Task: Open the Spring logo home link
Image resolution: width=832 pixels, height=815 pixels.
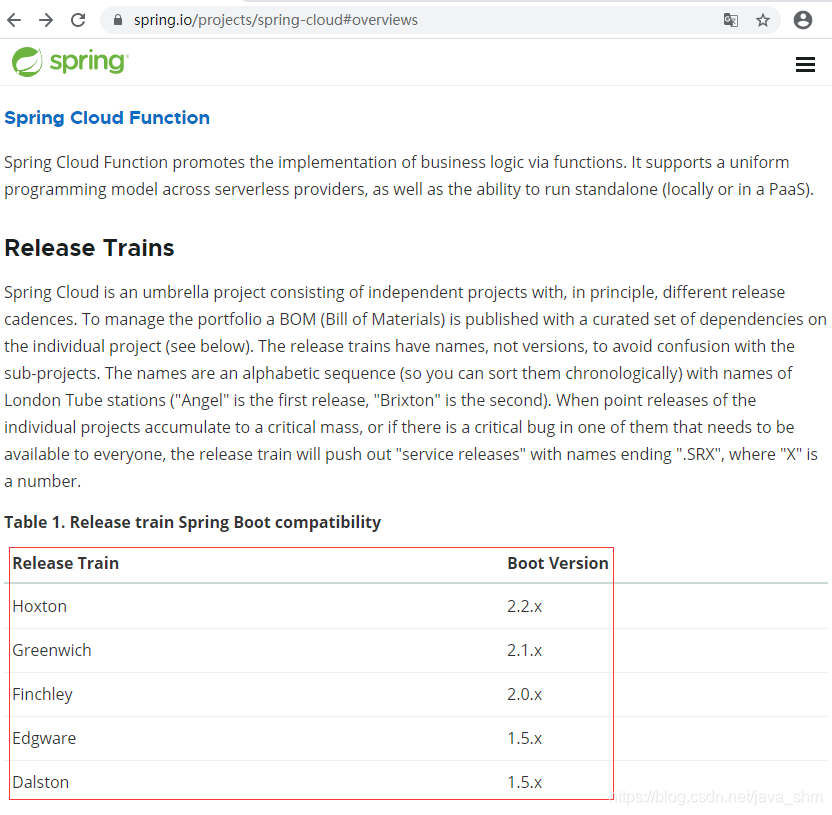Action: (x=70, y=62)
